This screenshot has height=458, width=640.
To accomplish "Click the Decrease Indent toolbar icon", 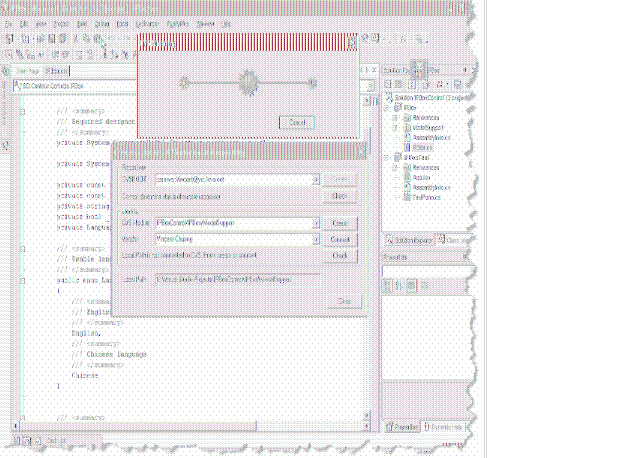I will (56, 54).
